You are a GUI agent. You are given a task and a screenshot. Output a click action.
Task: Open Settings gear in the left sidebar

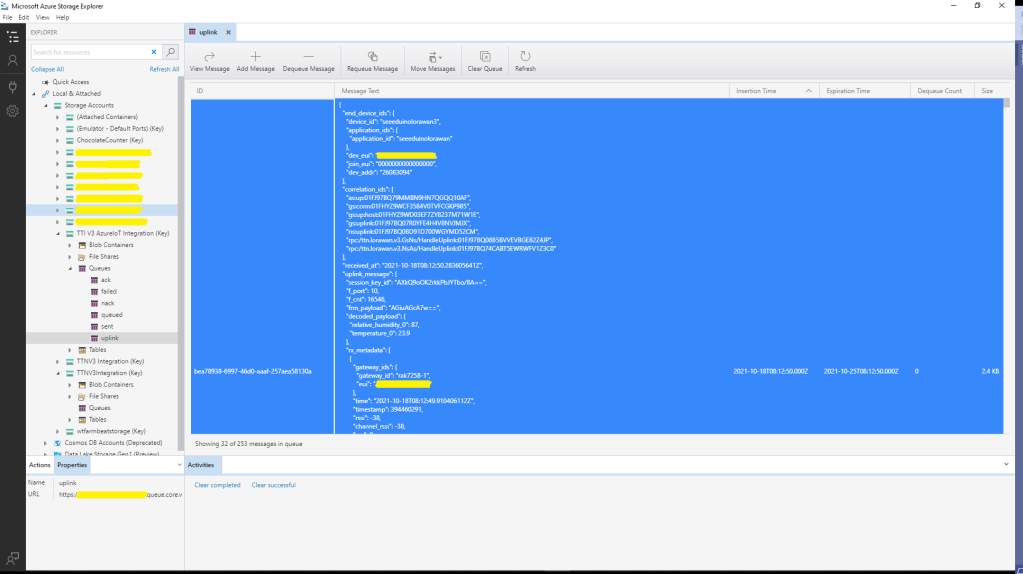tap(12, 110)
